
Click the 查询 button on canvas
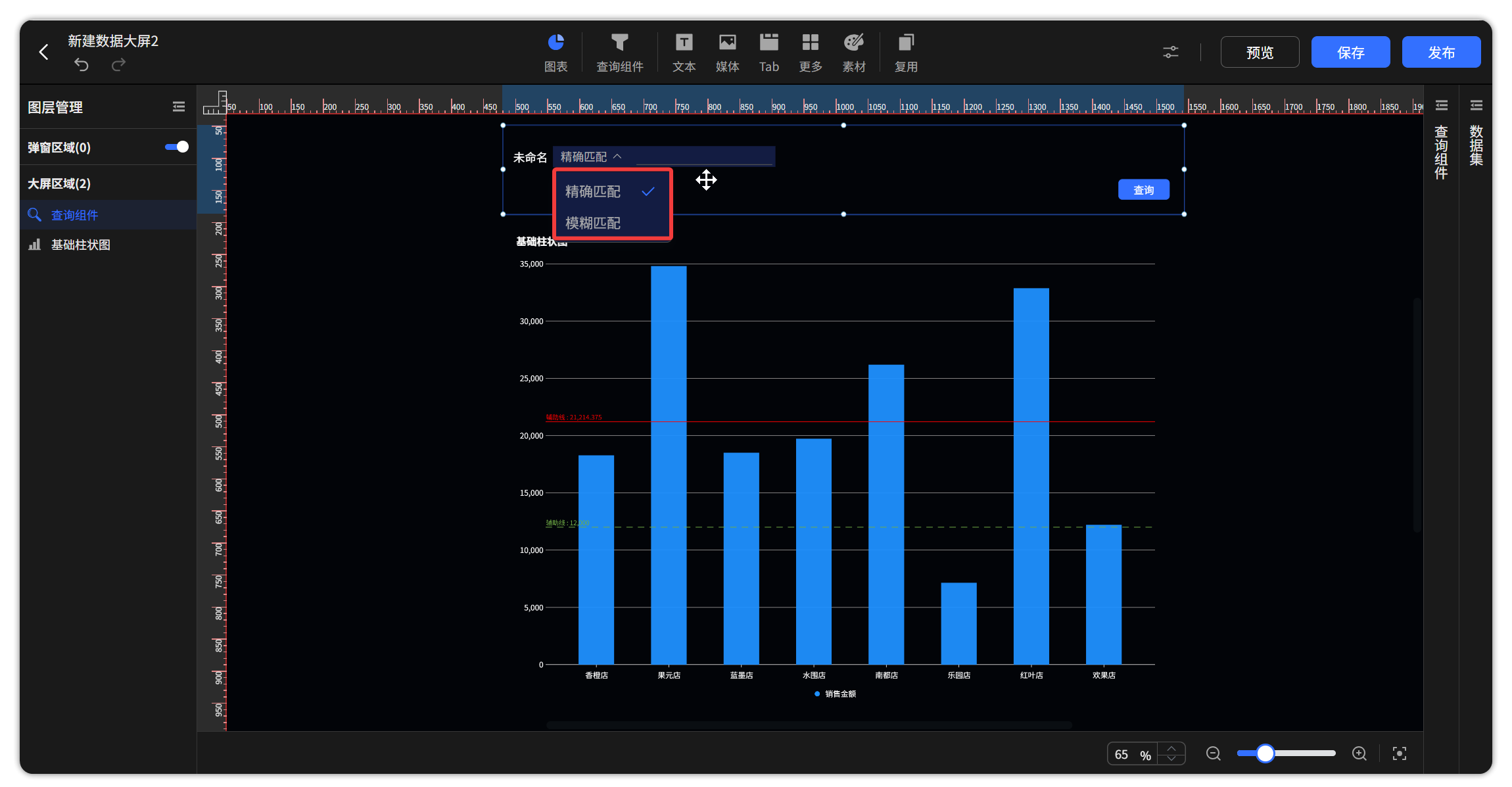tap(1143, 189)
